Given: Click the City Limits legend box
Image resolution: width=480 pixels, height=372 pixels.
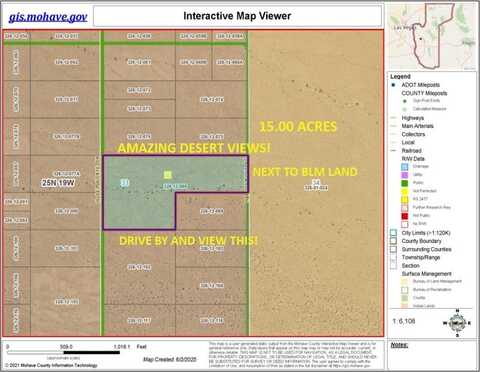Looking at the screenshot, I should click(x=393, y=233).
